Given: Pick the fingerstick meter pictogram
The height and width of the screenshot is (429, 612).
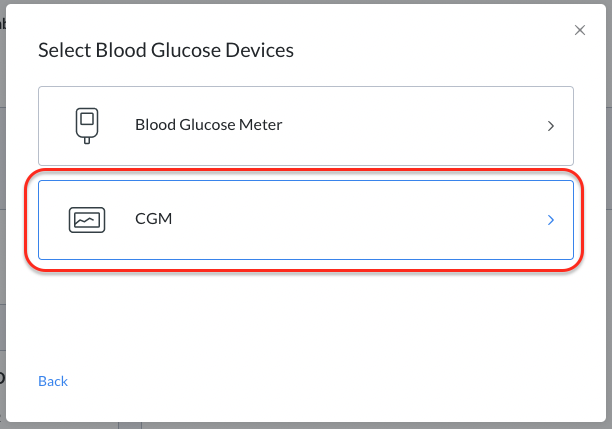Looking at the screenshot, I should (86, 125).
